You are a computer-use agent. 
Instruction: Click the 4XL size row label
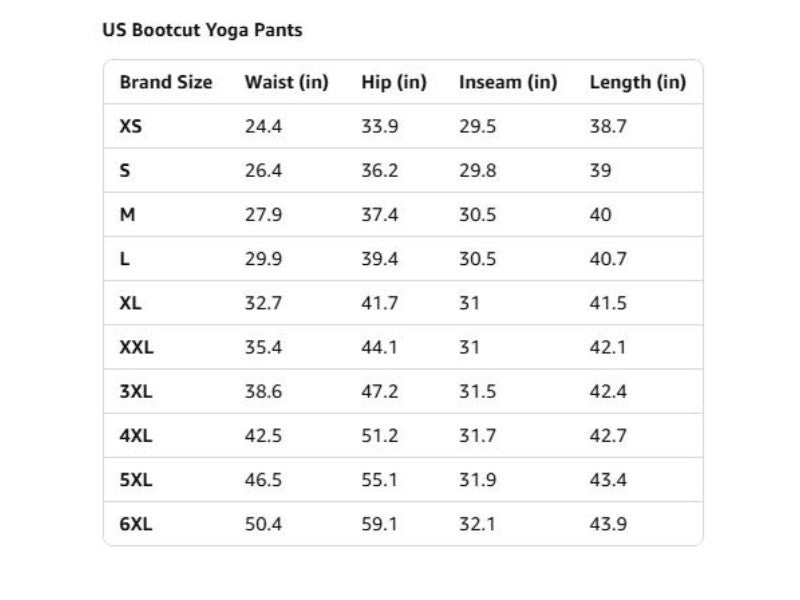click(136, 436)
